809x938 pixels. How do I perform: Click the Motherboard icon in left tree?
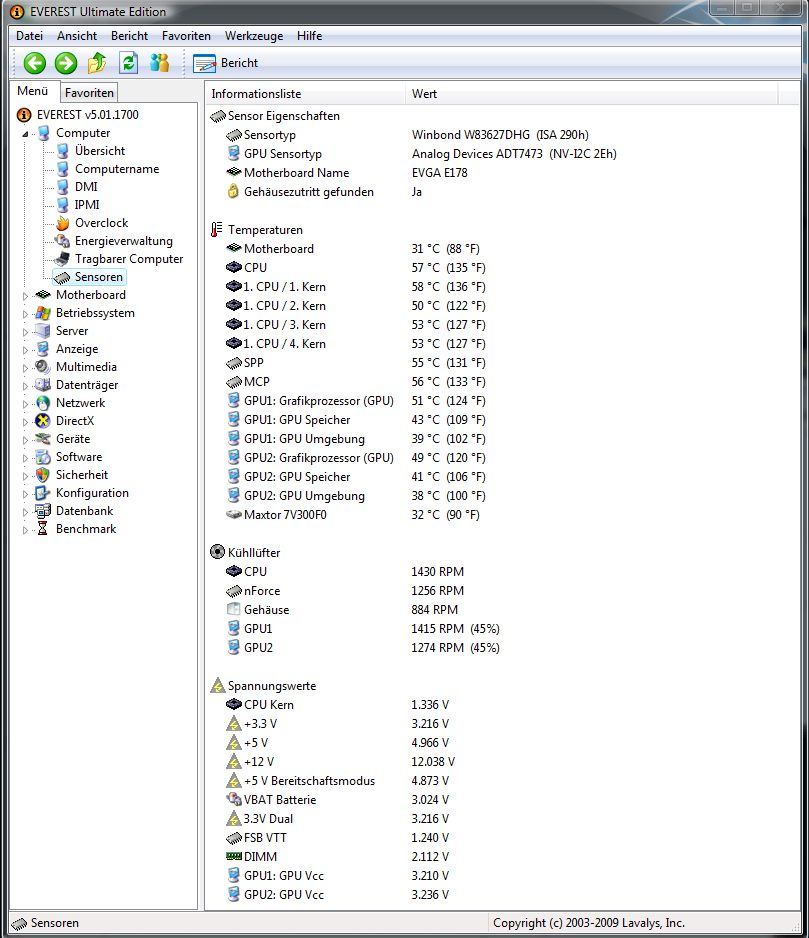[42, 295]
